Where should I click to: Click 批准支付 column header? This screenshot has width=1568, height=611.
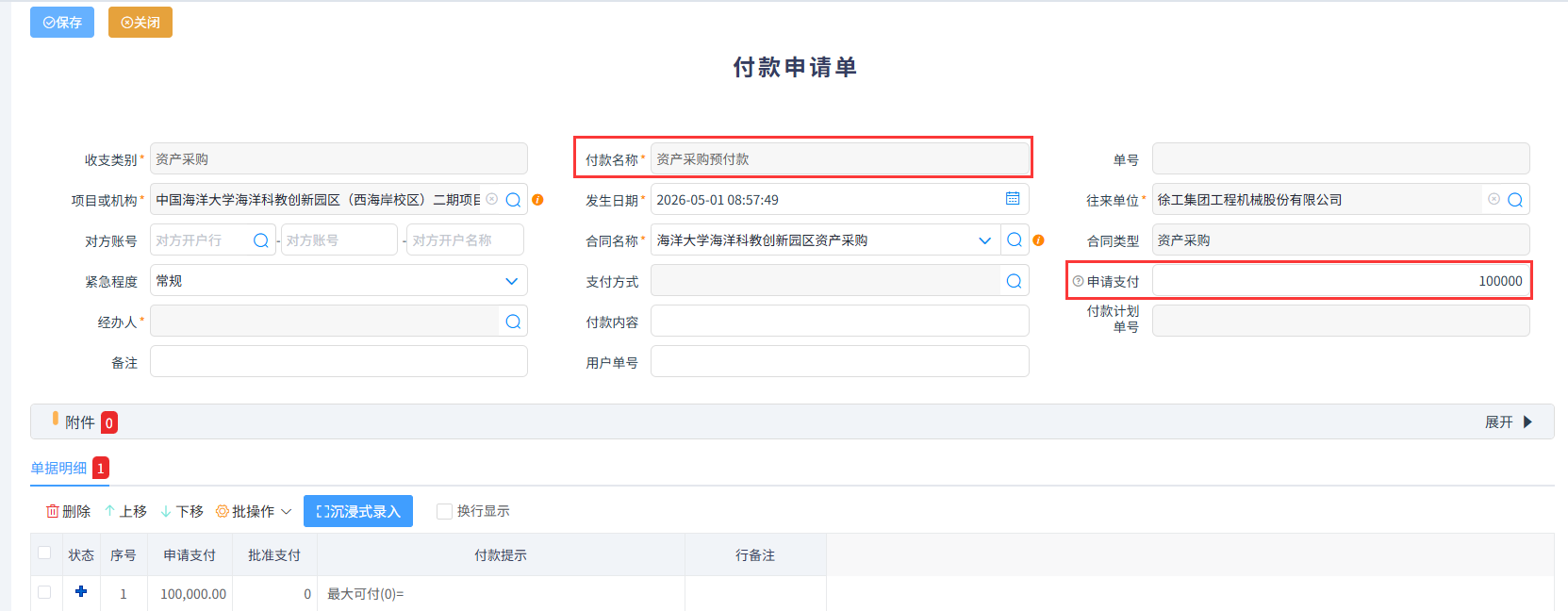(x=274, y=555)
